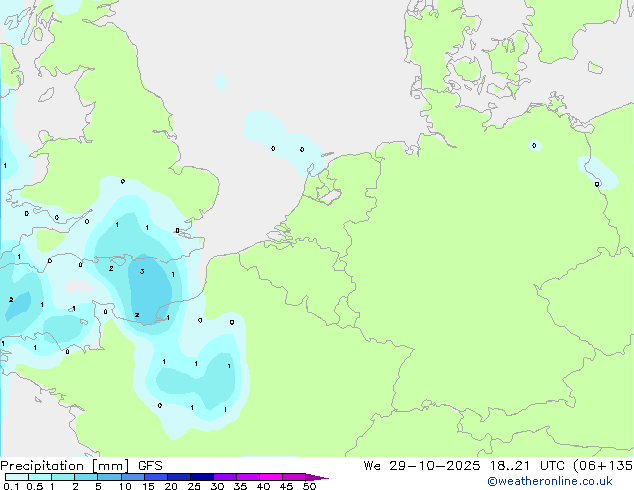Click the legend value "5"
Image resolution: width=634 pixels, height=490 pixels.
(98, 486)
